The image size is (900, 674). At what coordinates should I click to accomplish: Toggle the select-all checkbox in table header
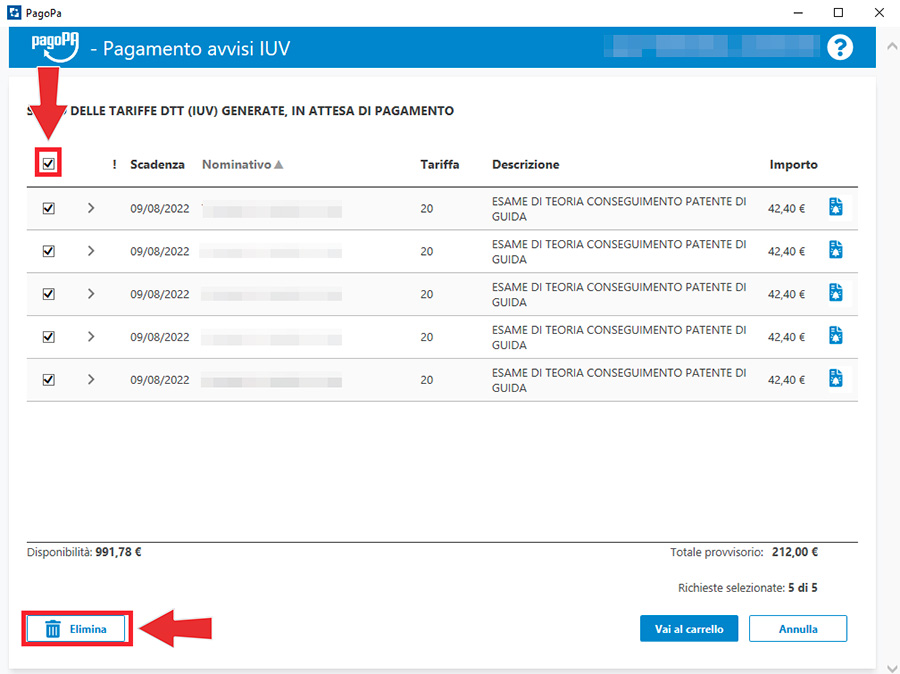click(x=48, y=164)
